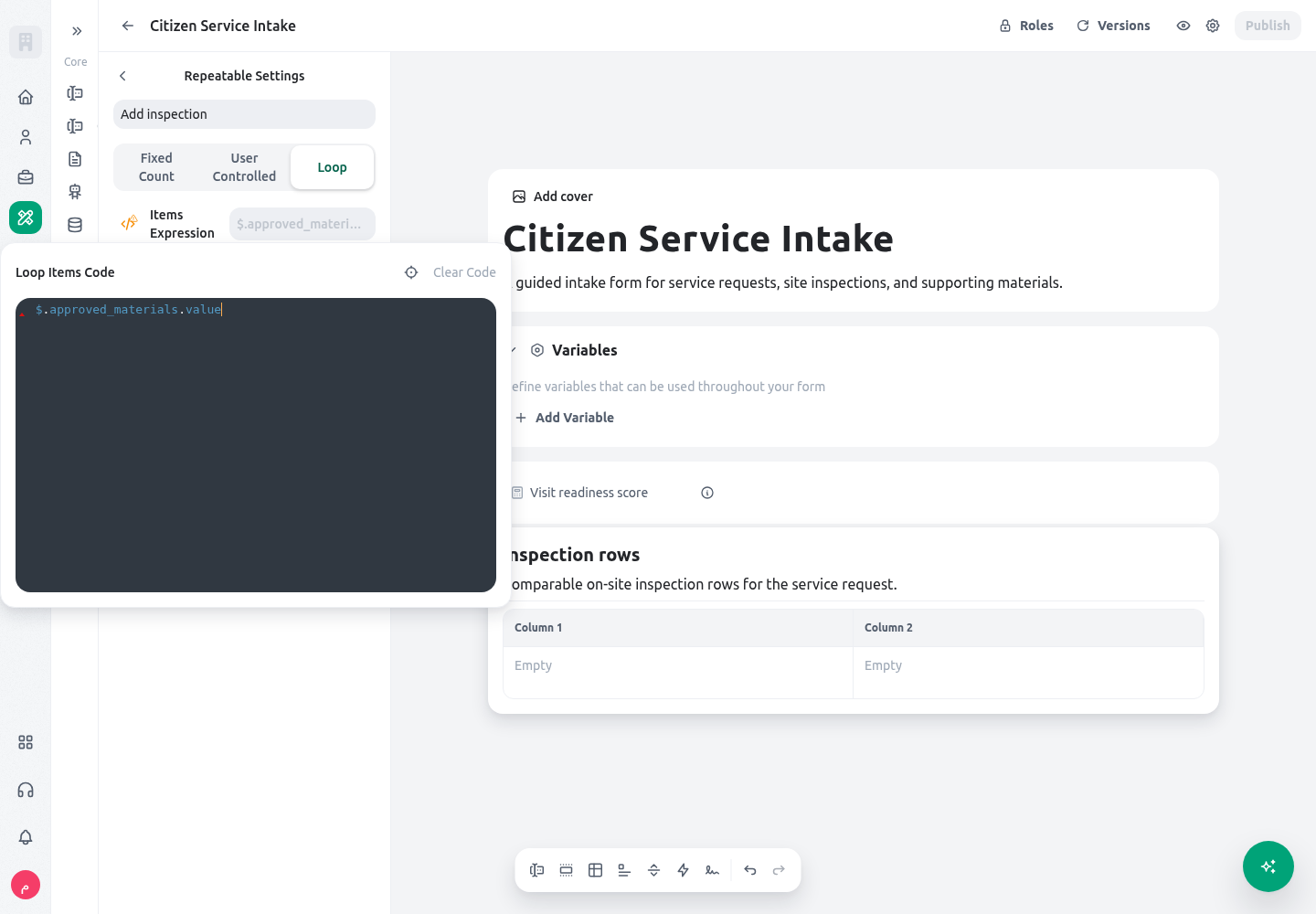The height and width of the screenshot is (914, 1316).
Task: Click the orange code expression icon
Action: coord(129,223)
